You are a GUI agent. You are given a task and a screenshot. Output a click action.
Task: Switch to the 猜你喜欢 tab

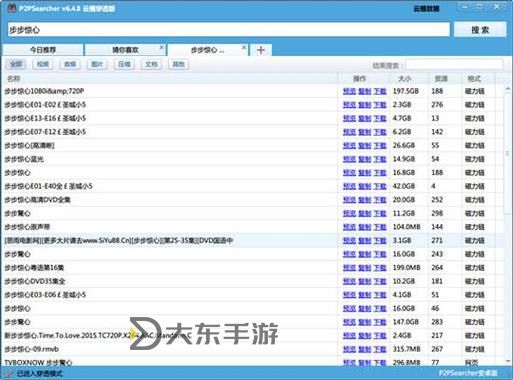(125, 50)
